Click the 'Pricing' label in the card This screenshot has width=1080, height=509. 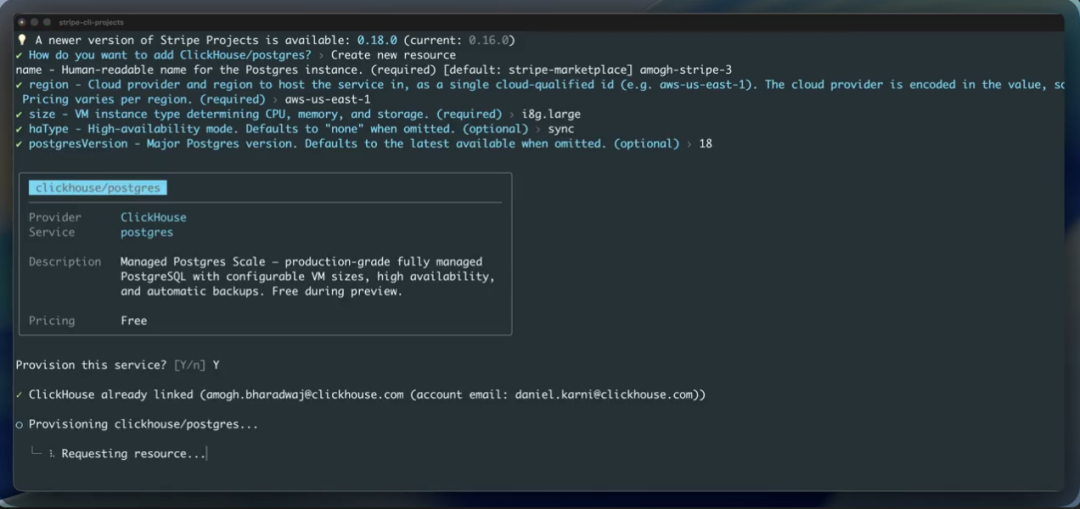pos(52,321)
